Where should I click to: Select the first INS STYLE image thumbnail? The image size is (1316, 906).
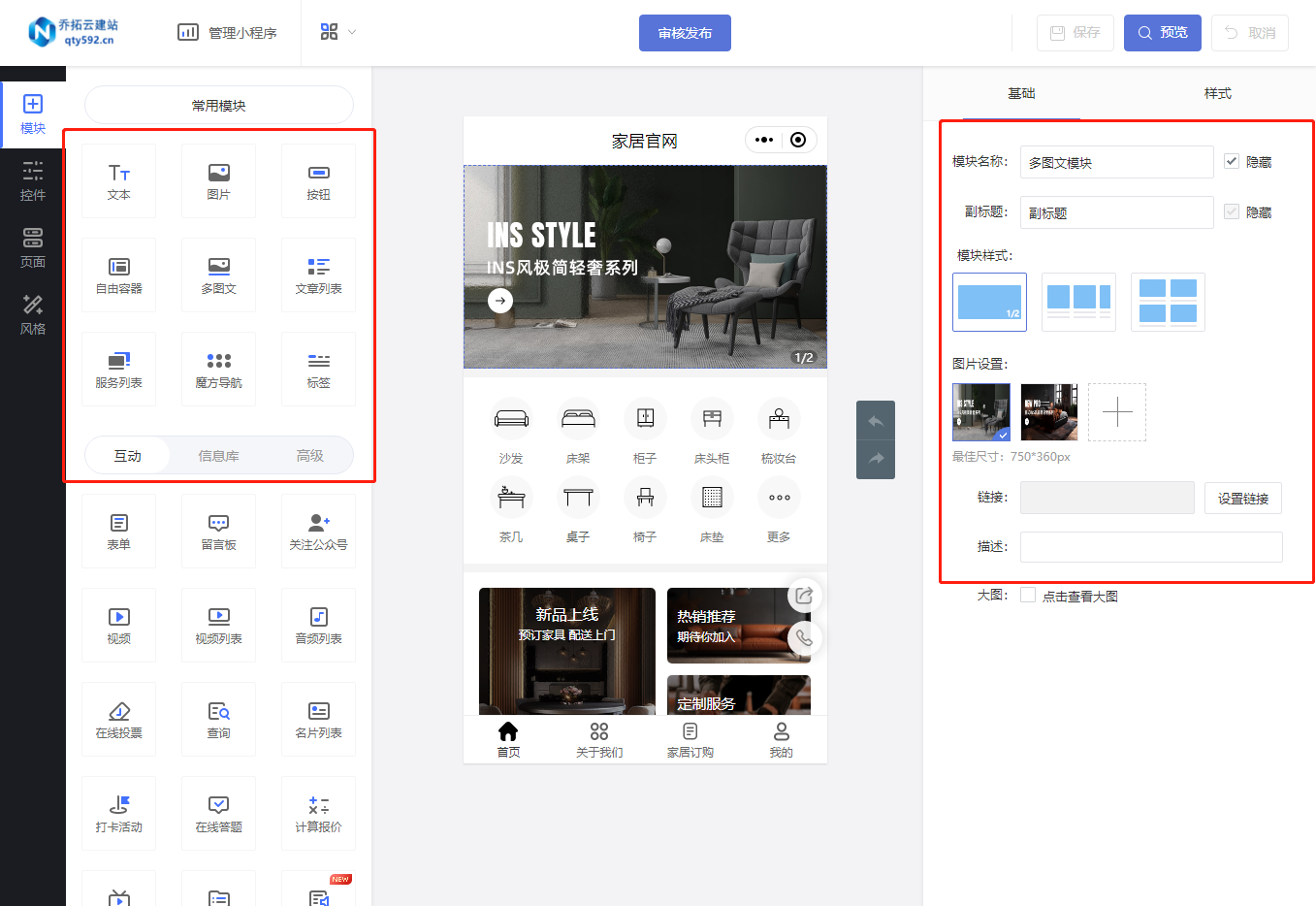tap(981, 411)
